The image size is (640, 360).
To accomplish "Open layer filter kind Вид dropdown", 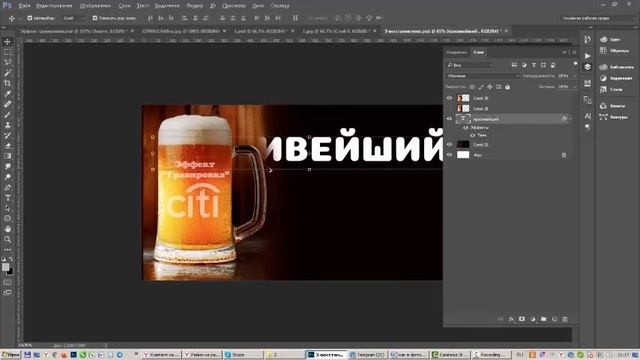I will coord(470,65).
